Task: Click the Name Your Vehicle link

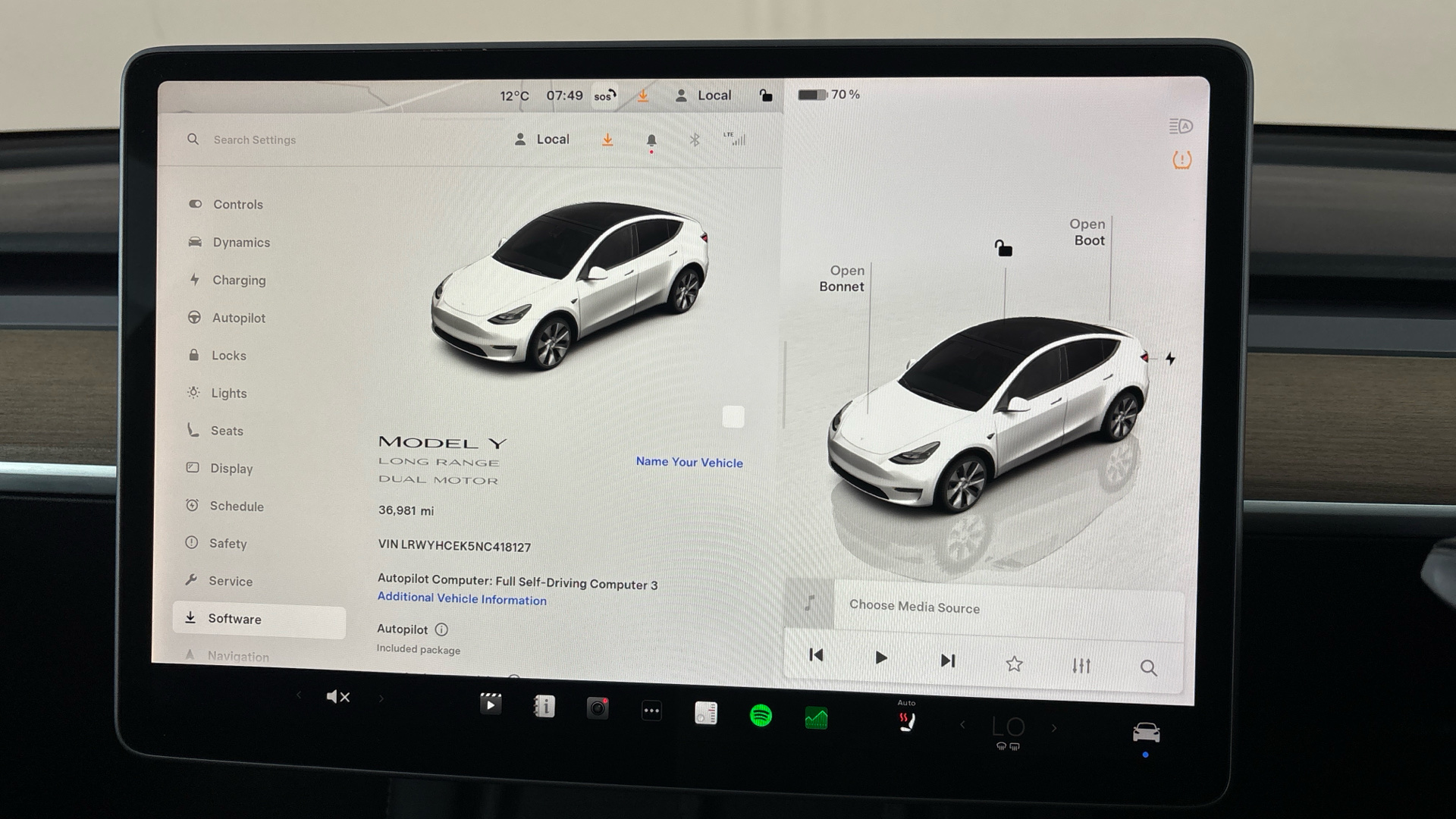Action: click(x=689, y=462)
